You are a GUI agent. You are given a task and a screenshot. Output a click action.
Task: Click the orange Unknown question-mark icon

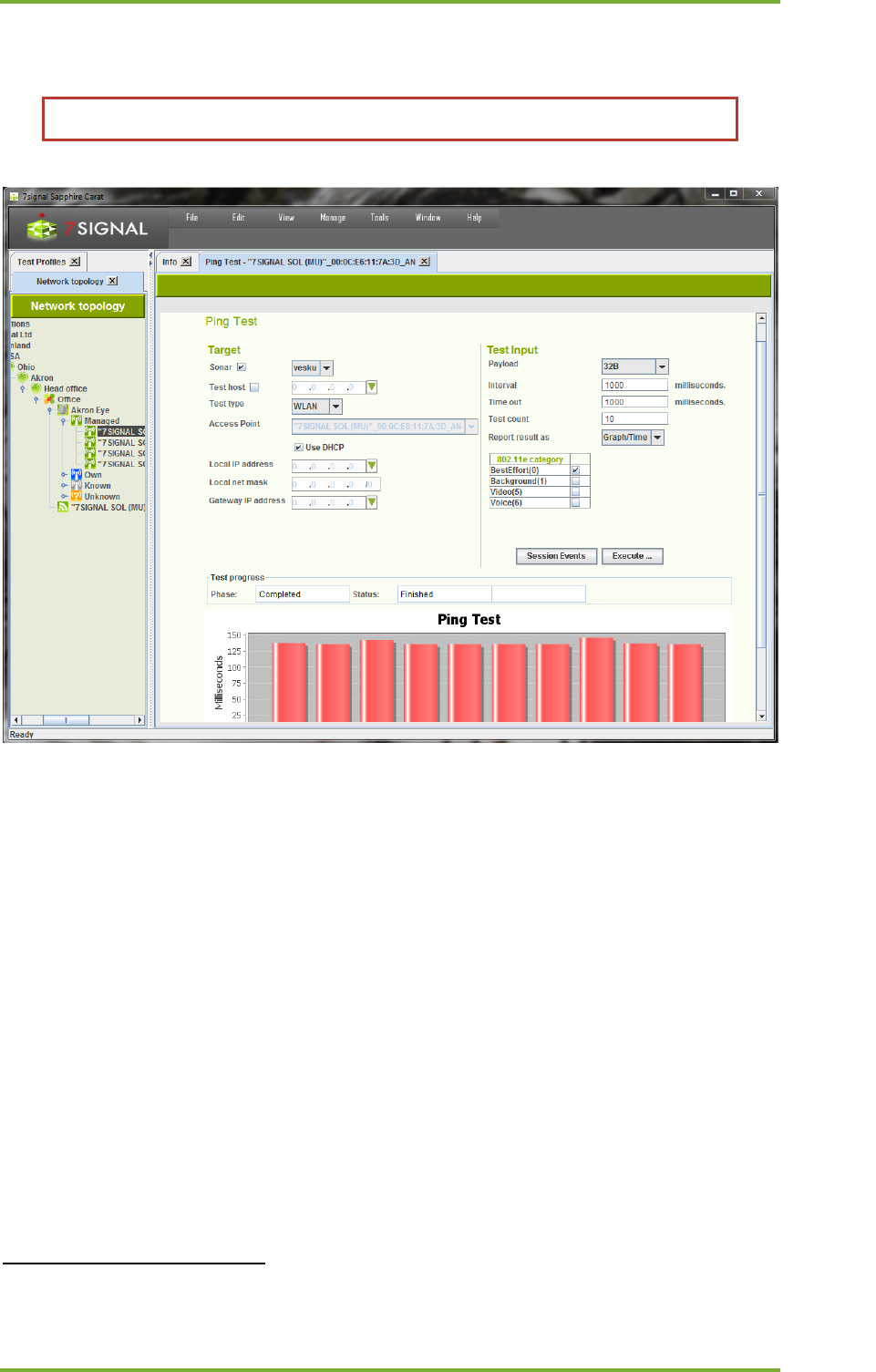(77, 497)
